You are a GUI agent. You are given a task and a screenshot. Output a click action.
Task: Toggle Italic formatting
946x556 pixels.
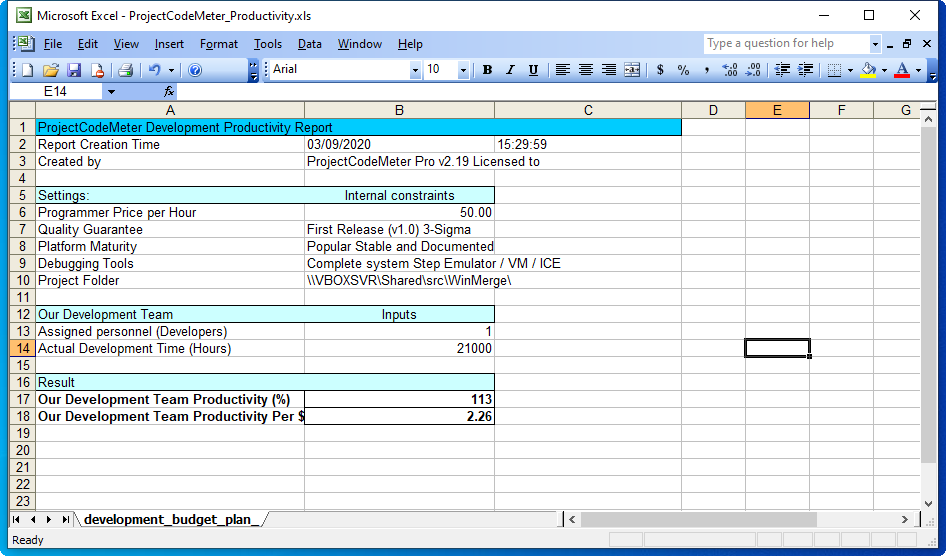510,70
